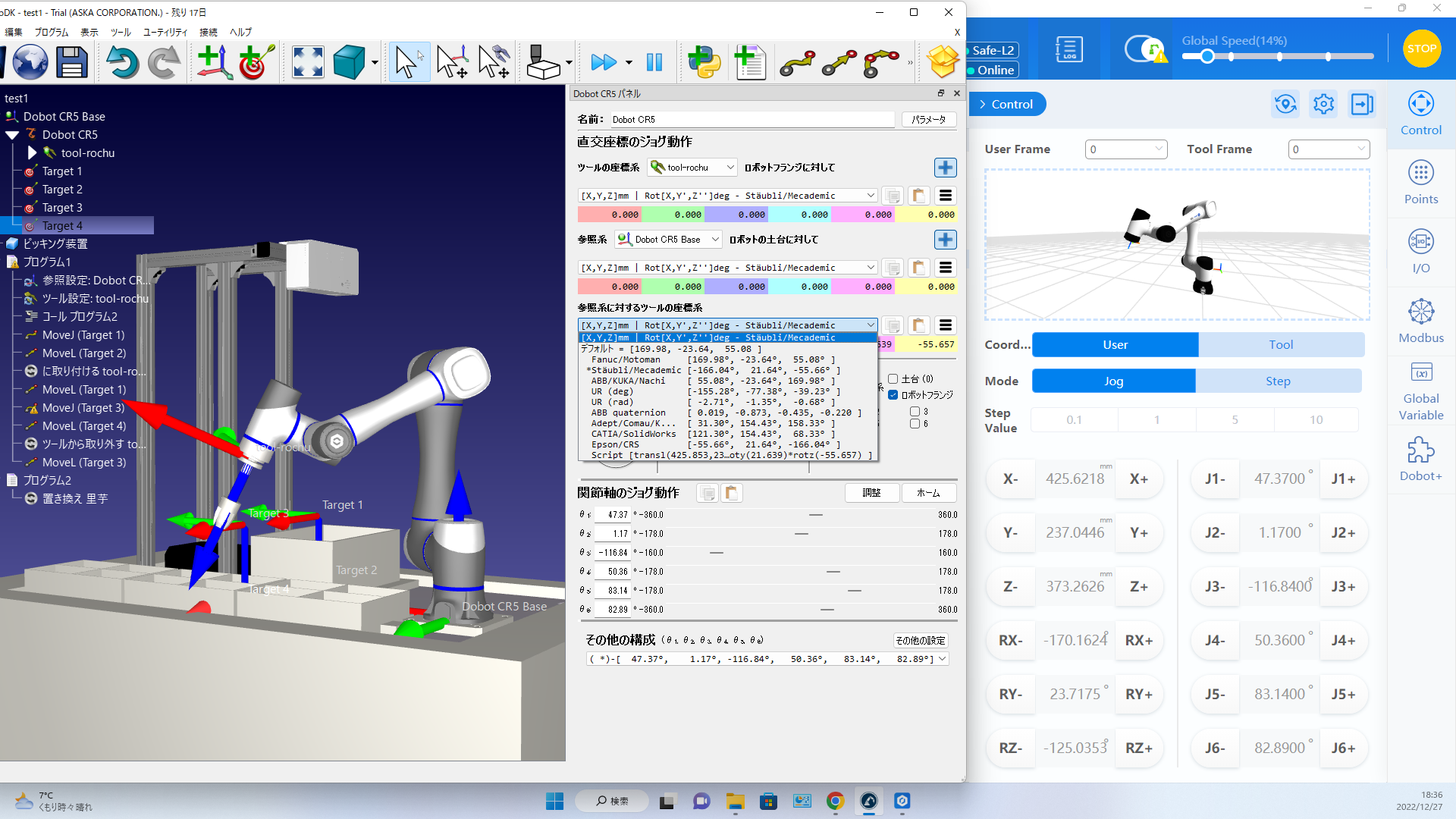The height and width of the screenshot is (819, 1456).
Task: Expand the tool-rochu tree node
Action: [32, 153]
